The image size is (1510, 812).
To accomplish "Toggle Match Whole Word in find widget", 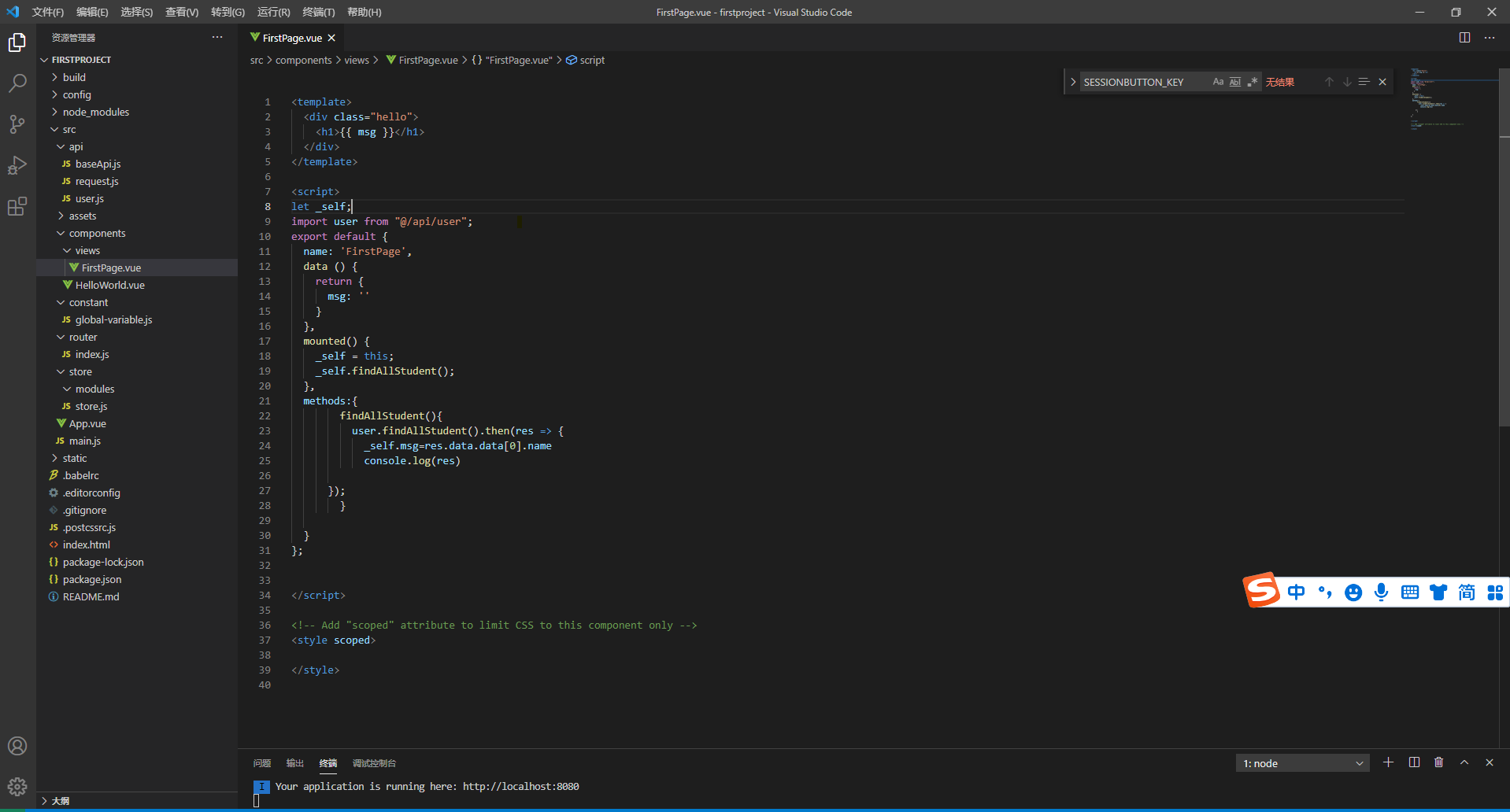I will [x=1235, y=82].
